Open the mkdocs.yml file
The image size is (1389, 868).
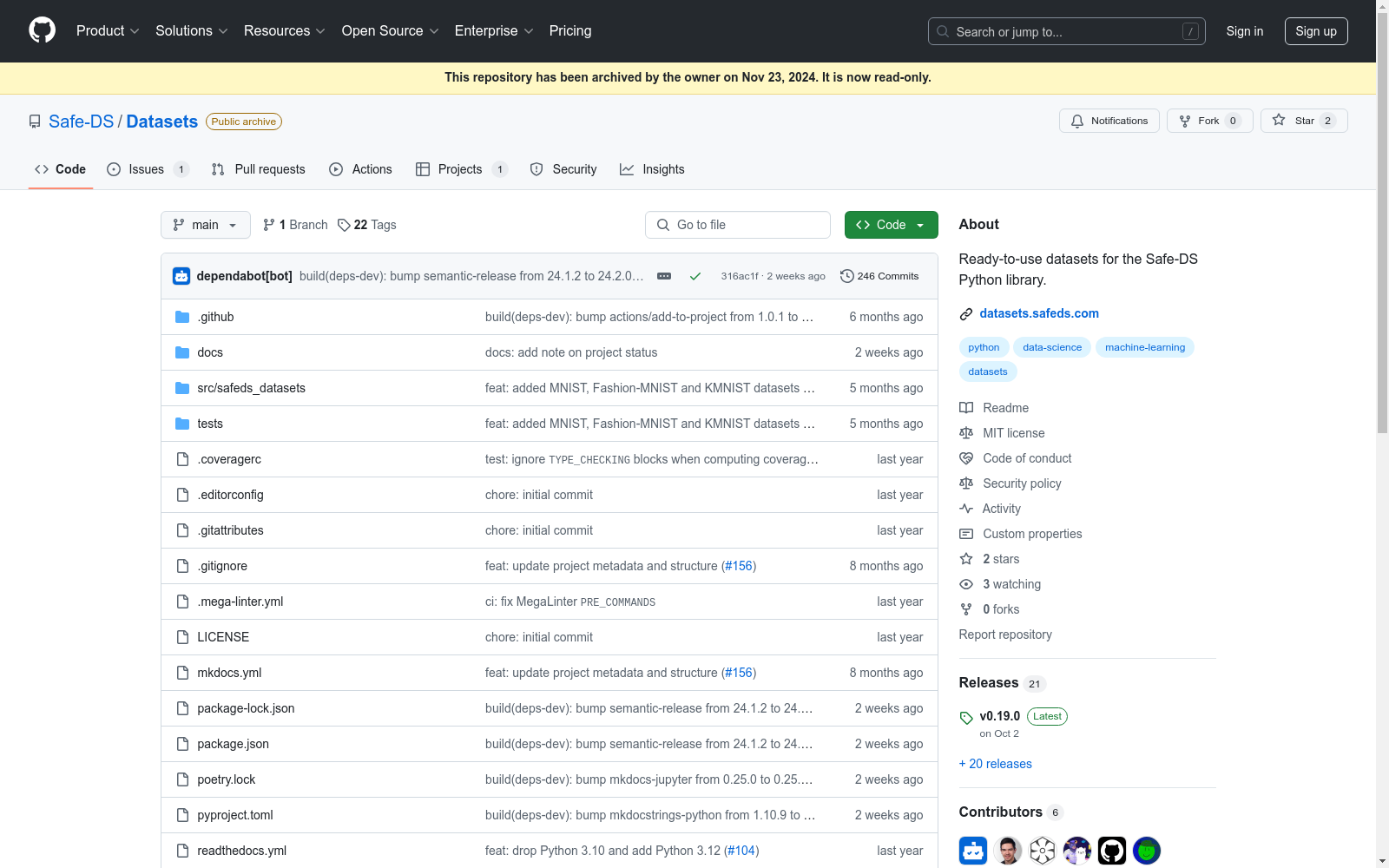[229, 673]
